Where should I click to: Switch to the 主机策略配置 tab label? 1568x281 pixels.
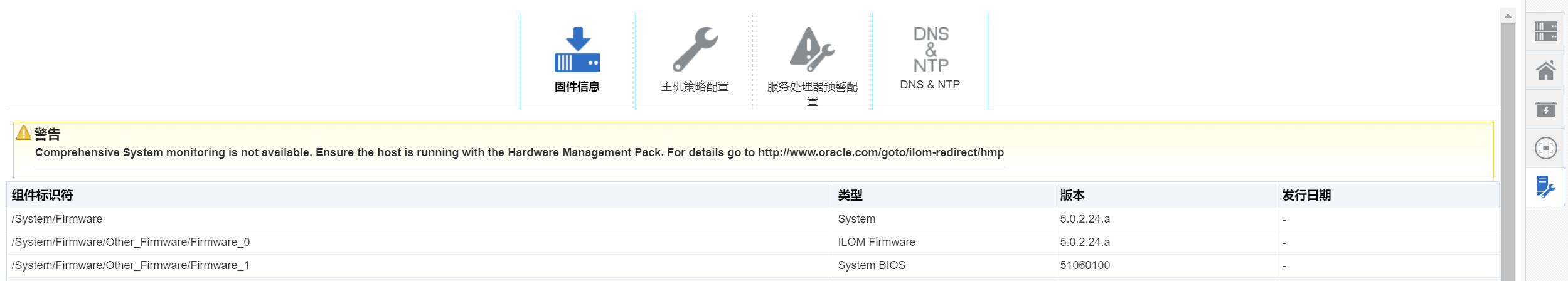pos(695,87)
